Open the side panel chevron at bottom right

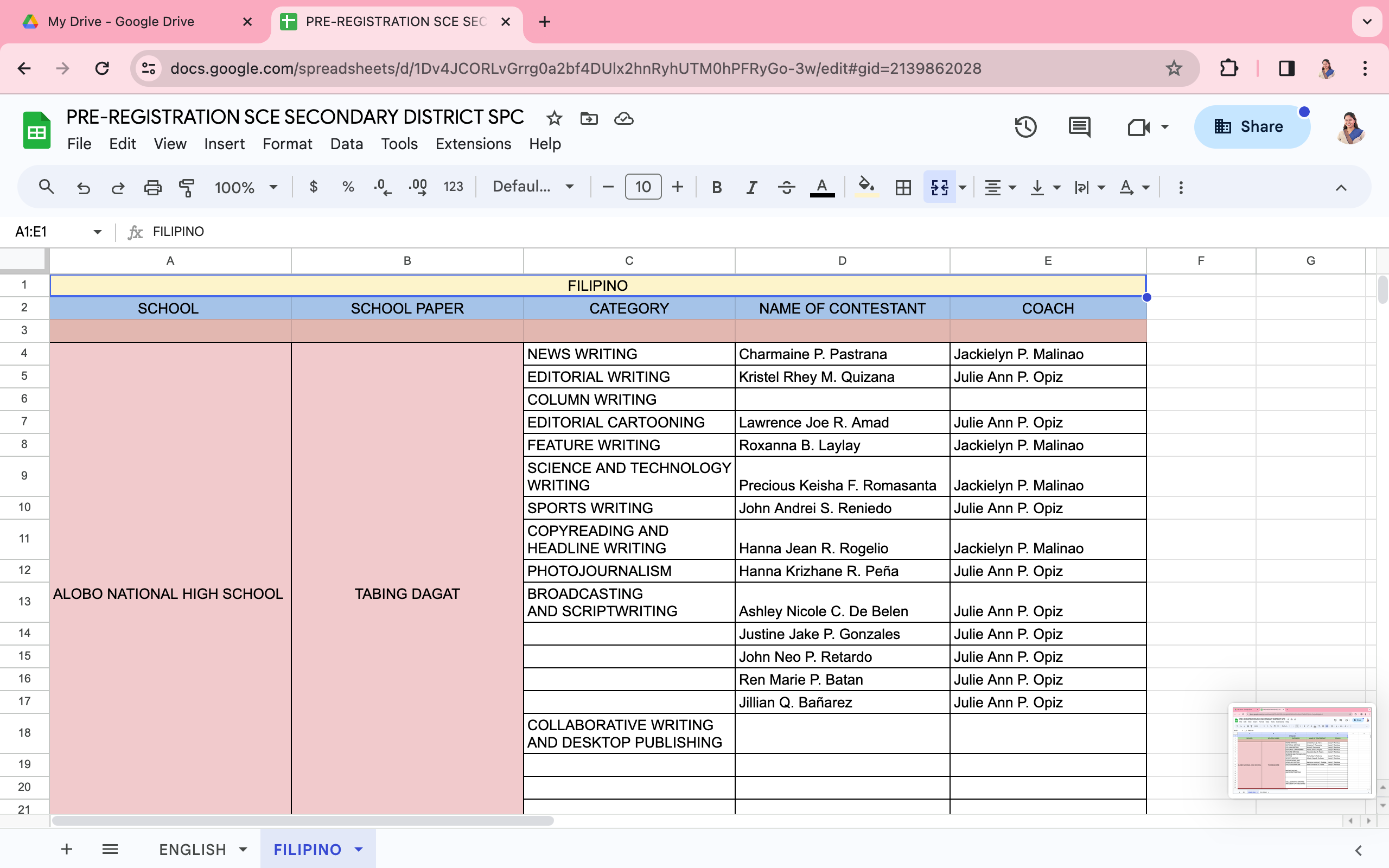1358,850
